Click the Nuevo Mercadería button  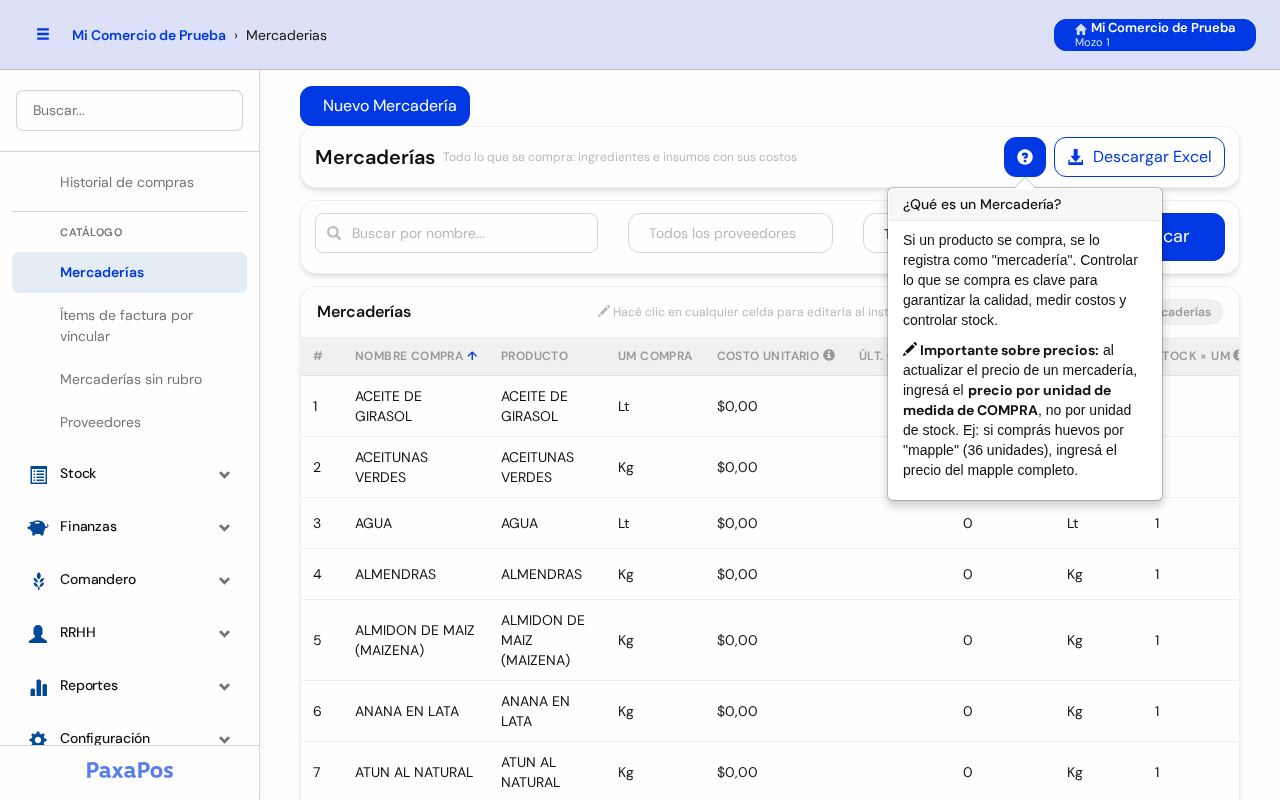tap(385, 106)
